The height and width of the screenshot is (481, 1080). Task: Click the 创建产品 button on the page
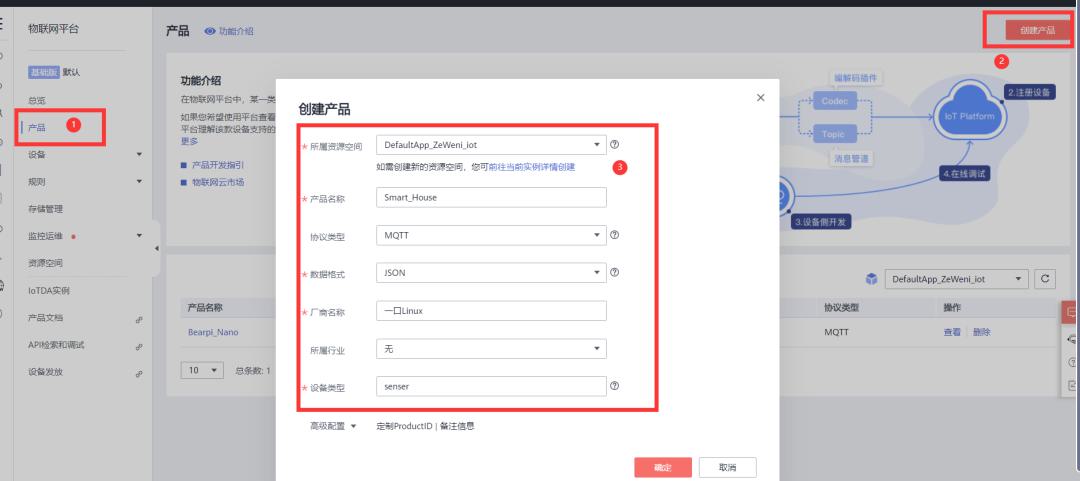pyautogui.click(x=1037, y=30)
